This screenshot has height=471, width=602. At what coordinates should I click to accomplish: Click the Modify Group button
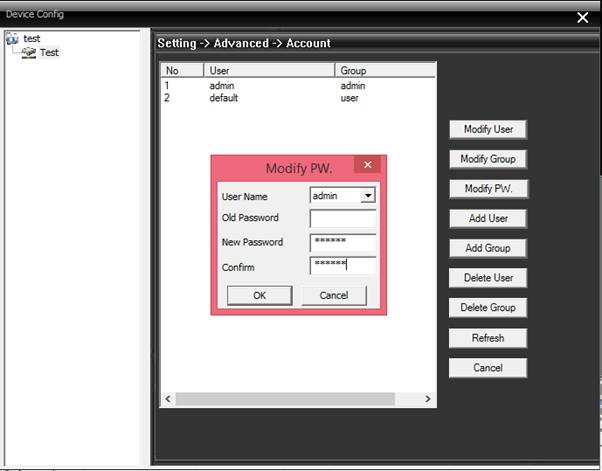coord(487,160)
